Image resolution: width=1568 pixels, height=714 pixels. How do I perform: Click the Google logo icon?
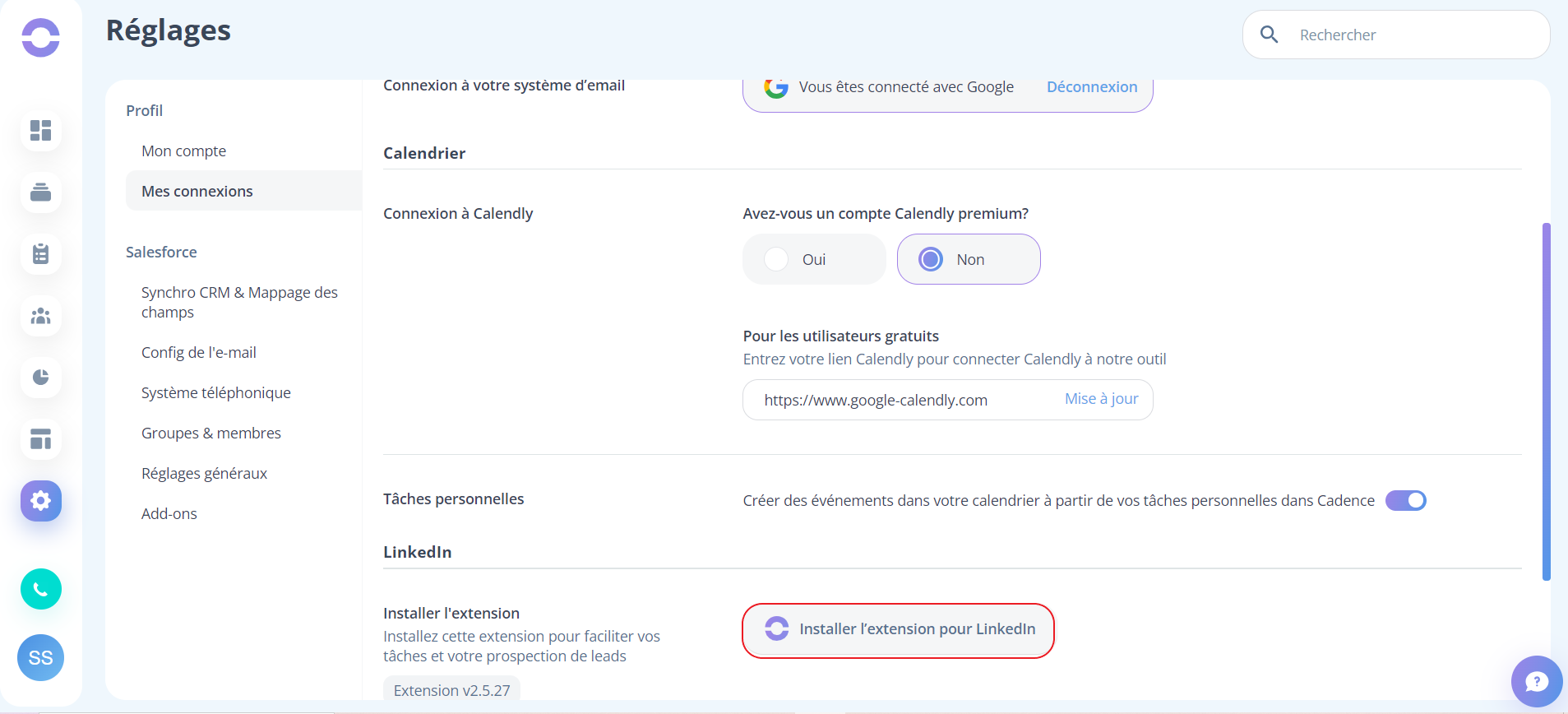(775, 87)
